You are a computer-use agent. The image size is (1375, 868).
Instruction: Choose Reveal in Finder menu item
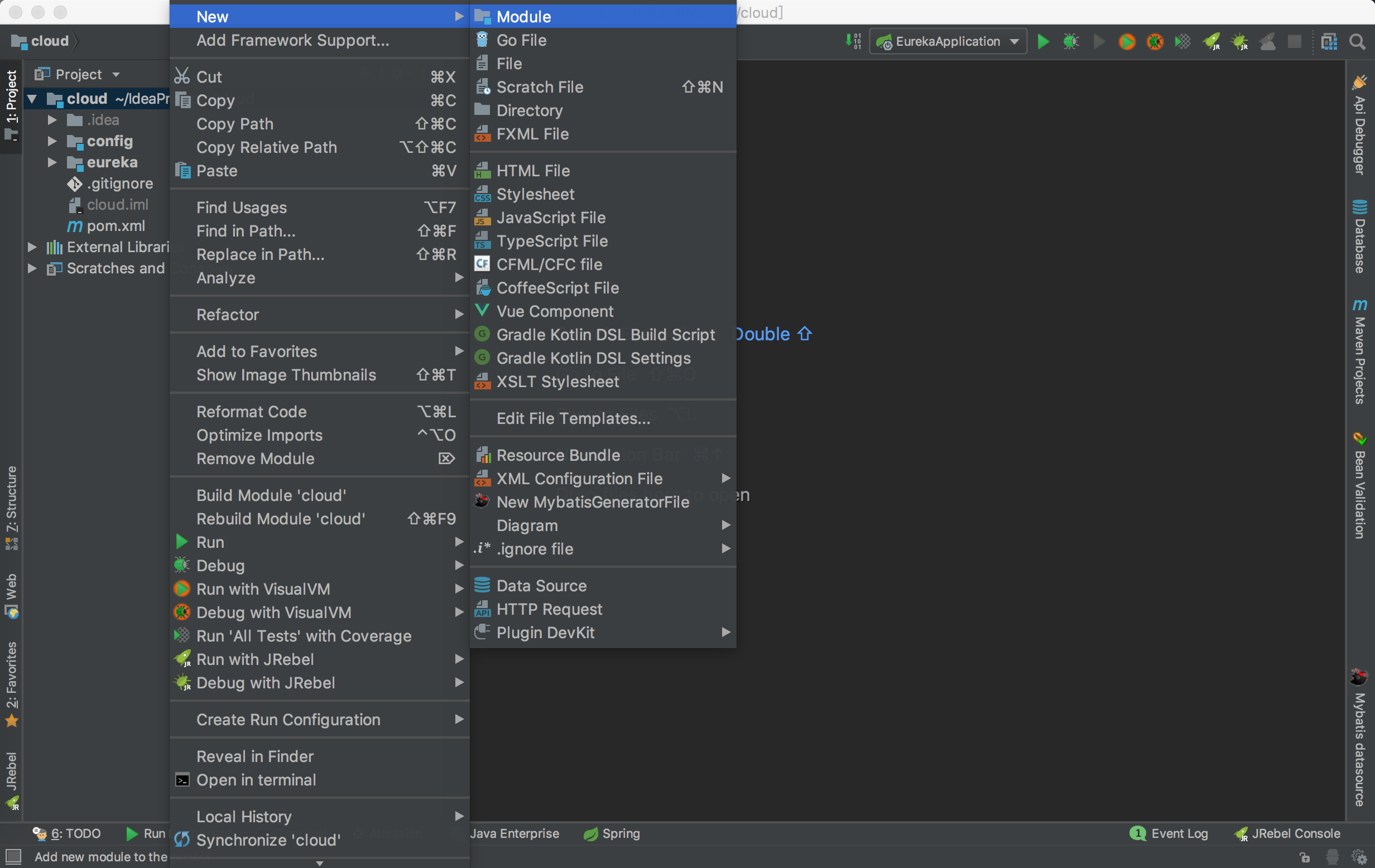pos(254,756)
